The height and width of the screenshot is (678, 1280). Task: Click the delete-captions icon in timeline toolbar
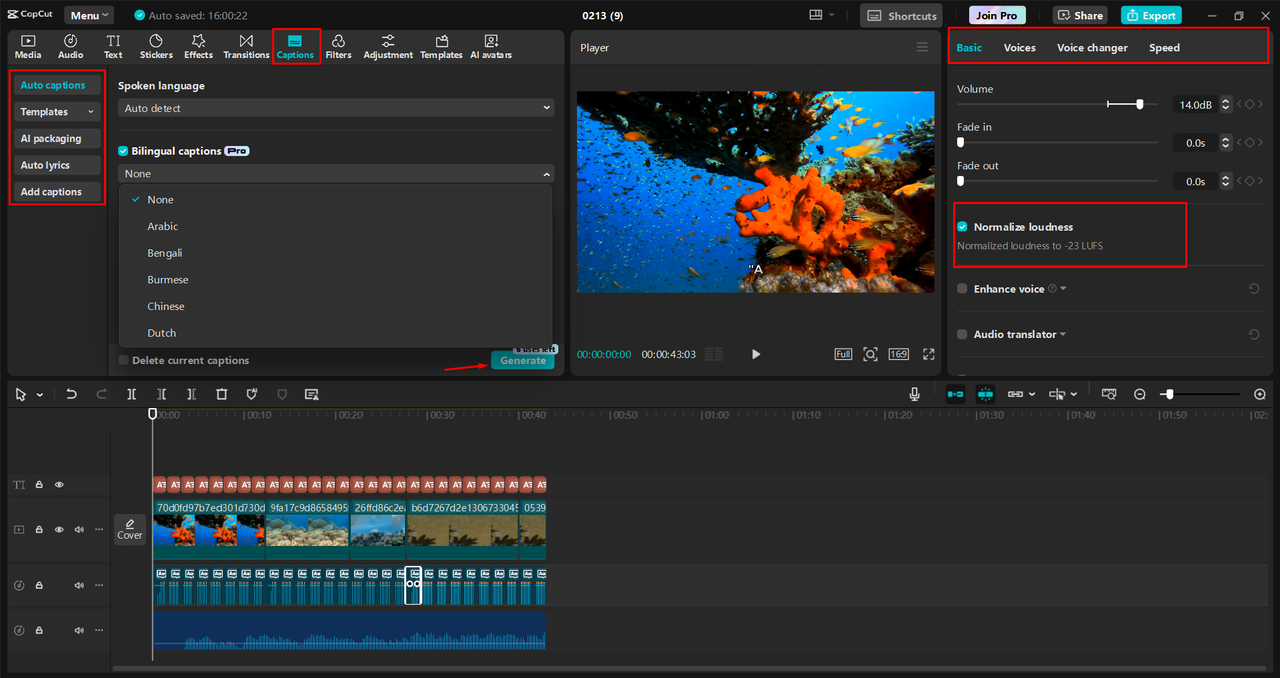pos(311,395)
